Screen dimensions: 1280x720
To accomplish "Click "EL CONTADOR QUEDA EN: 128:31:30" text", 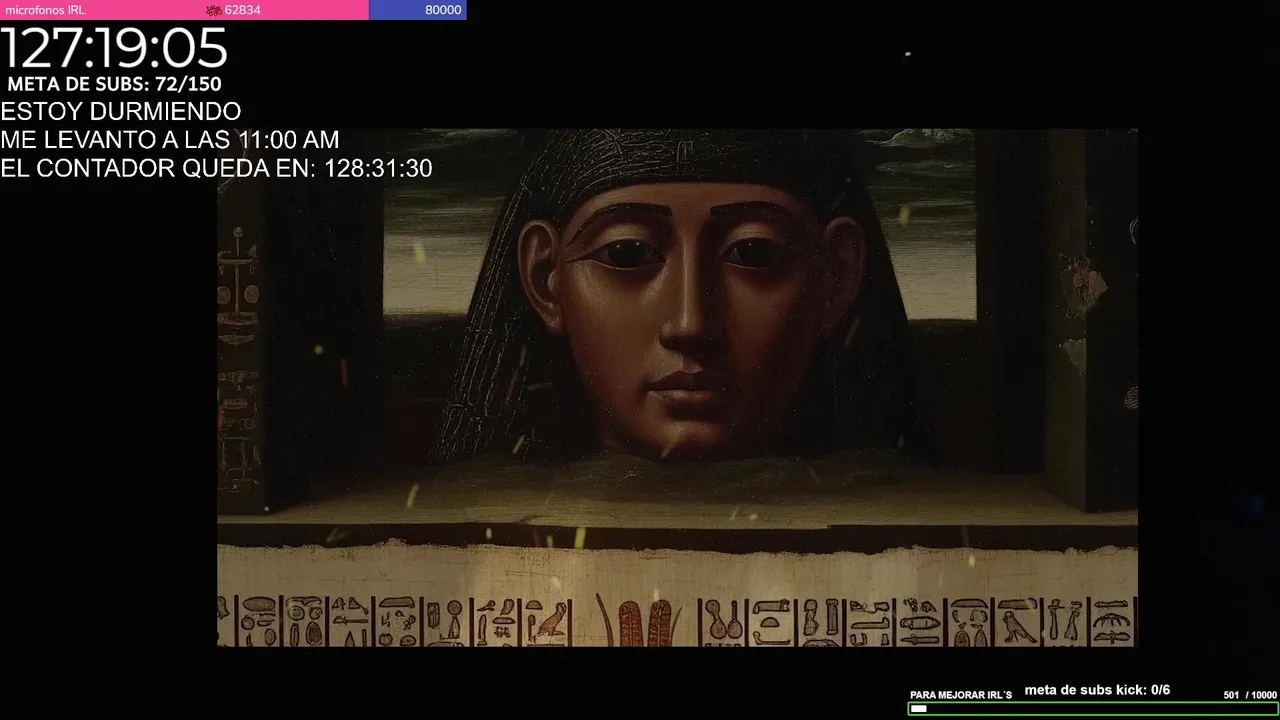I will [216, 169].
